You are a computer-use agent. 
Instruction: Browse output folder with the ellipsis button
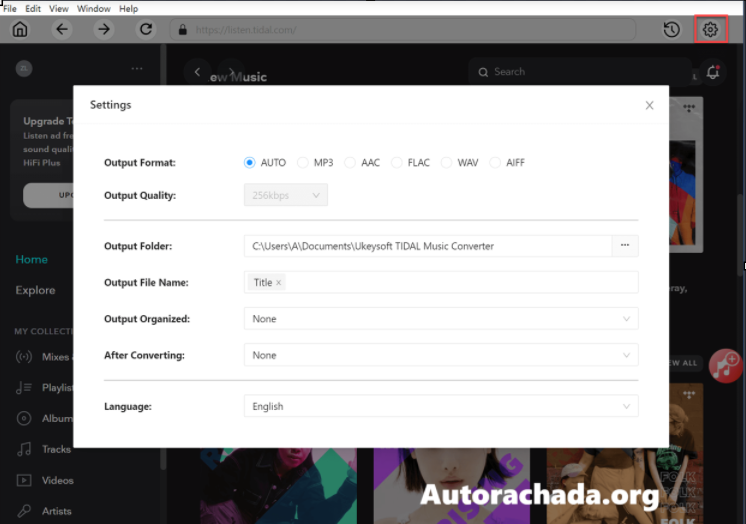click(625, 245)
